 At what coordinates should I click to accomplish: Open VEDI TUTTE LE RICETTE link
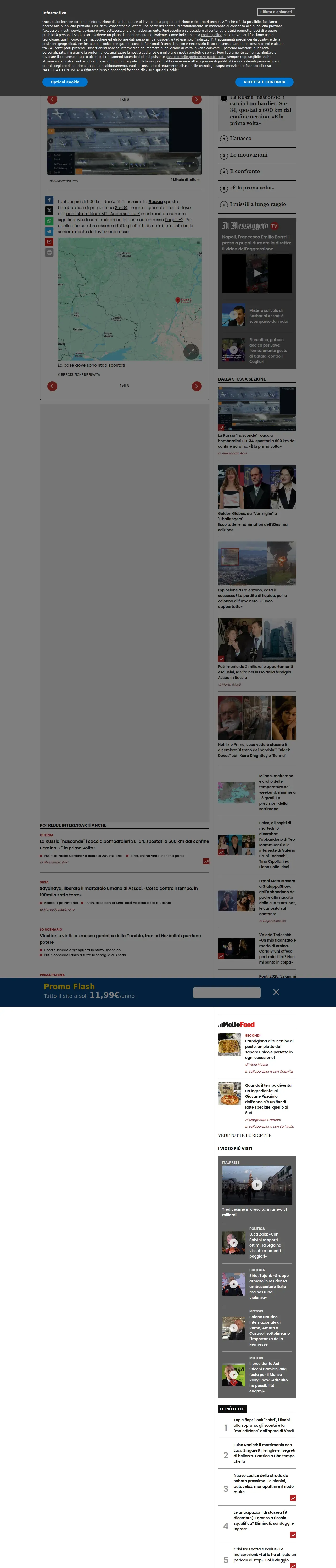(244, 1135)
